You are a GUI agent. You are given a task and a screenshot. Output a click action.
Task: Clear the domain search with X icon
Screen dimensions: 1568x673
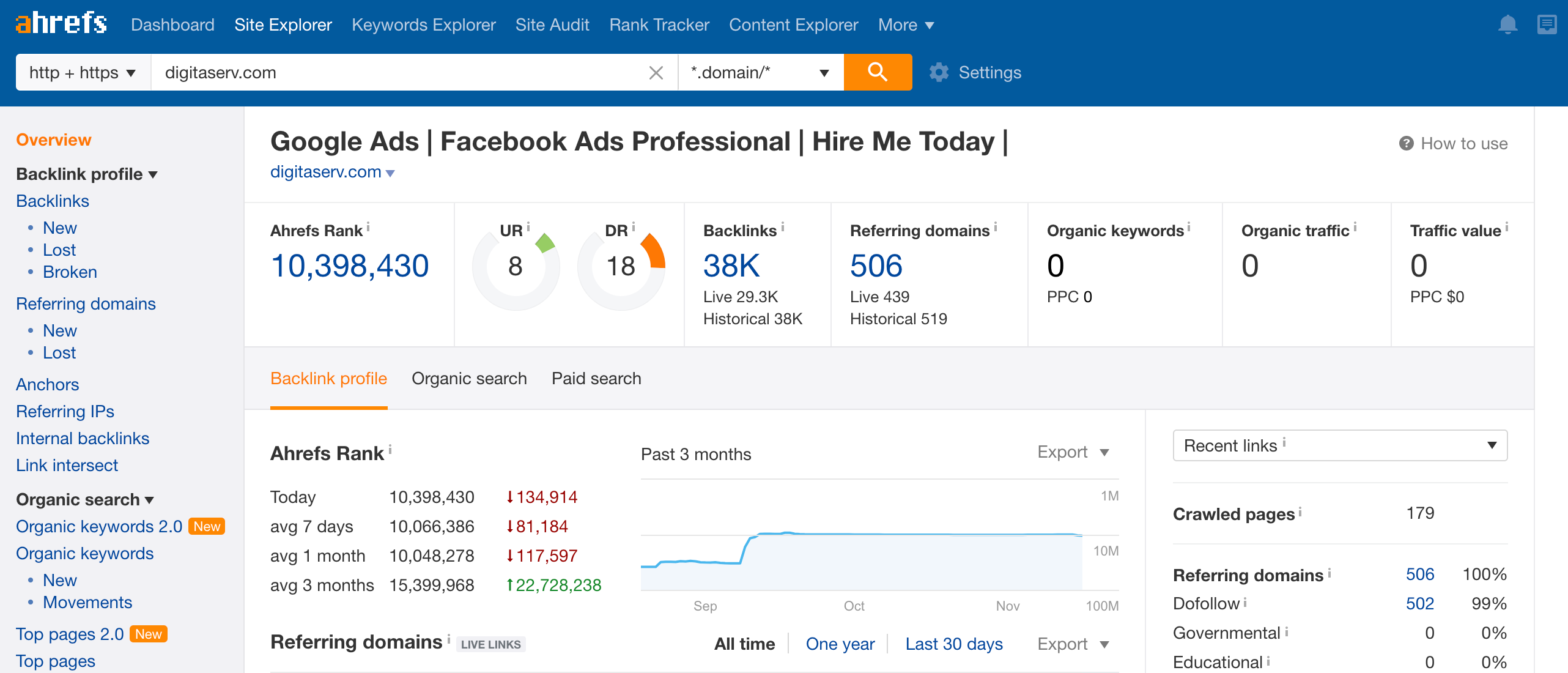pos(656,73)
